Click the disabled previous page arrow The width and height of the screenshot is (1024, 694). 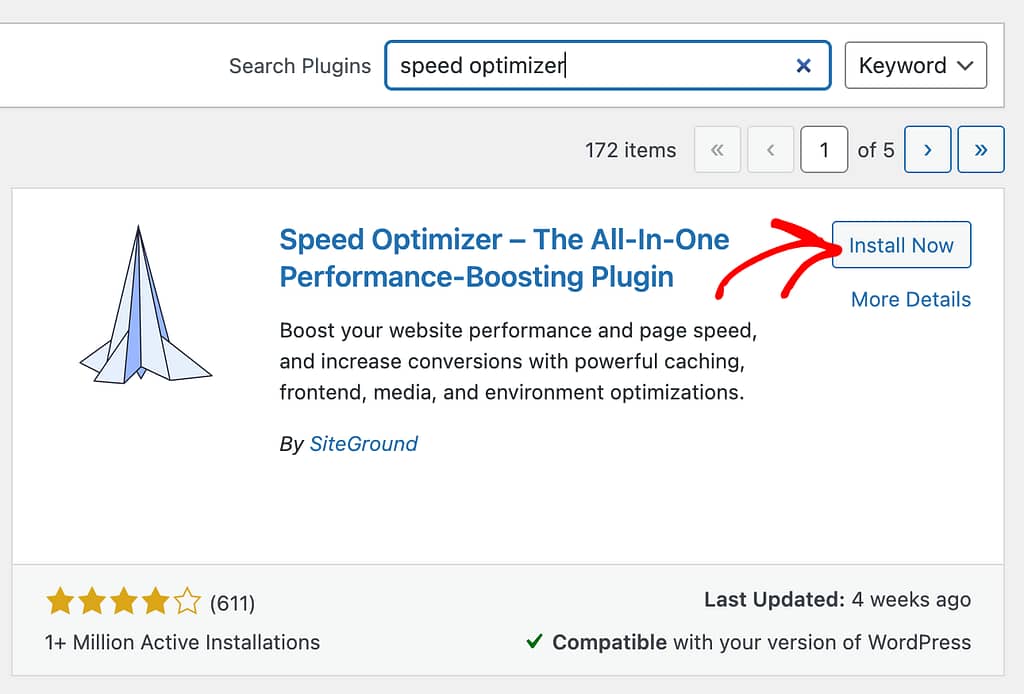point(771,150)
